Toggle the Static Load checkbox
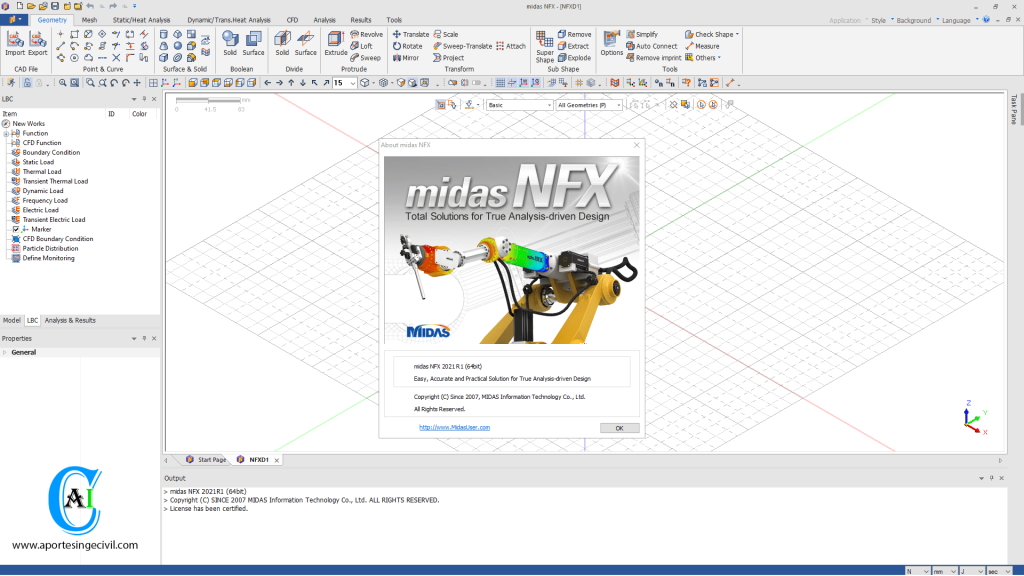 pos(15,162)
